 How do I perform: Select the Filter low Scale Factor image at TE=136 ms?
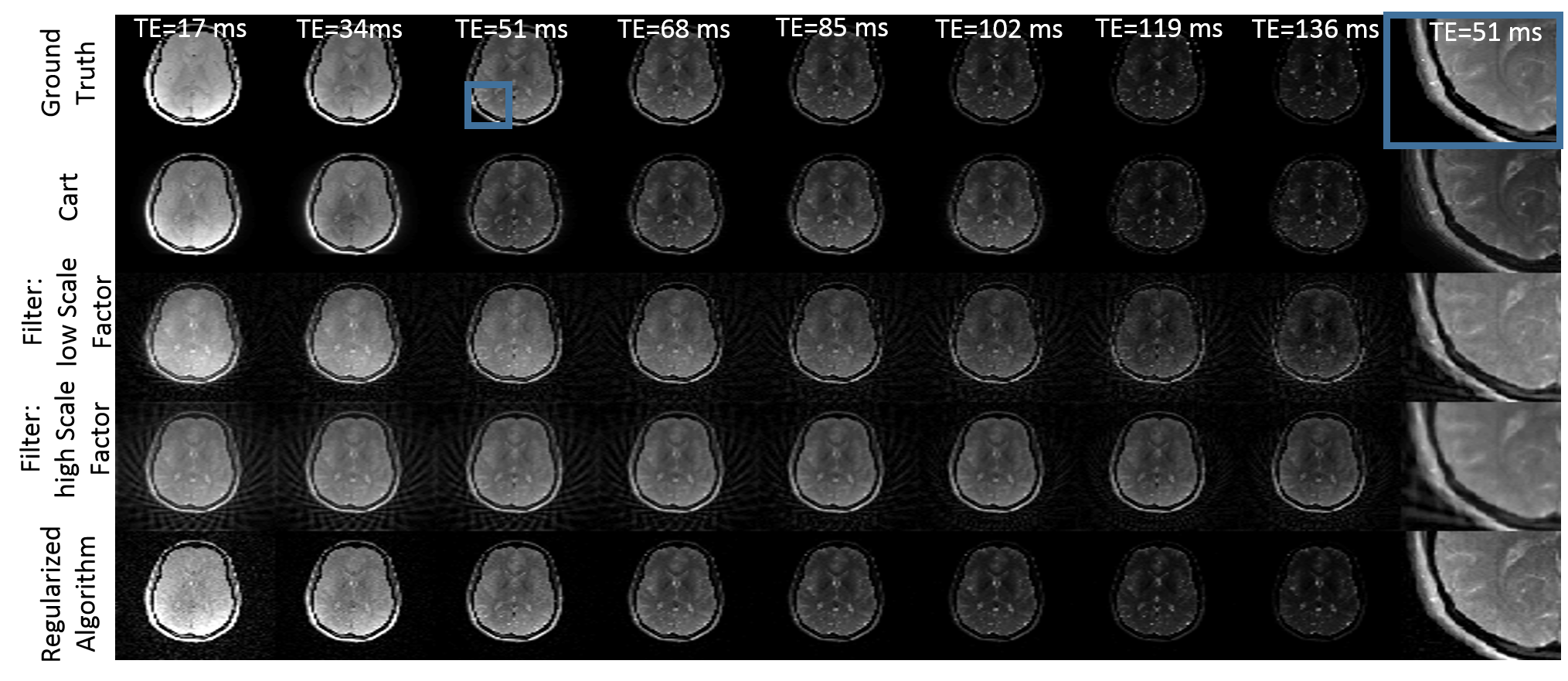point(1318,335)
